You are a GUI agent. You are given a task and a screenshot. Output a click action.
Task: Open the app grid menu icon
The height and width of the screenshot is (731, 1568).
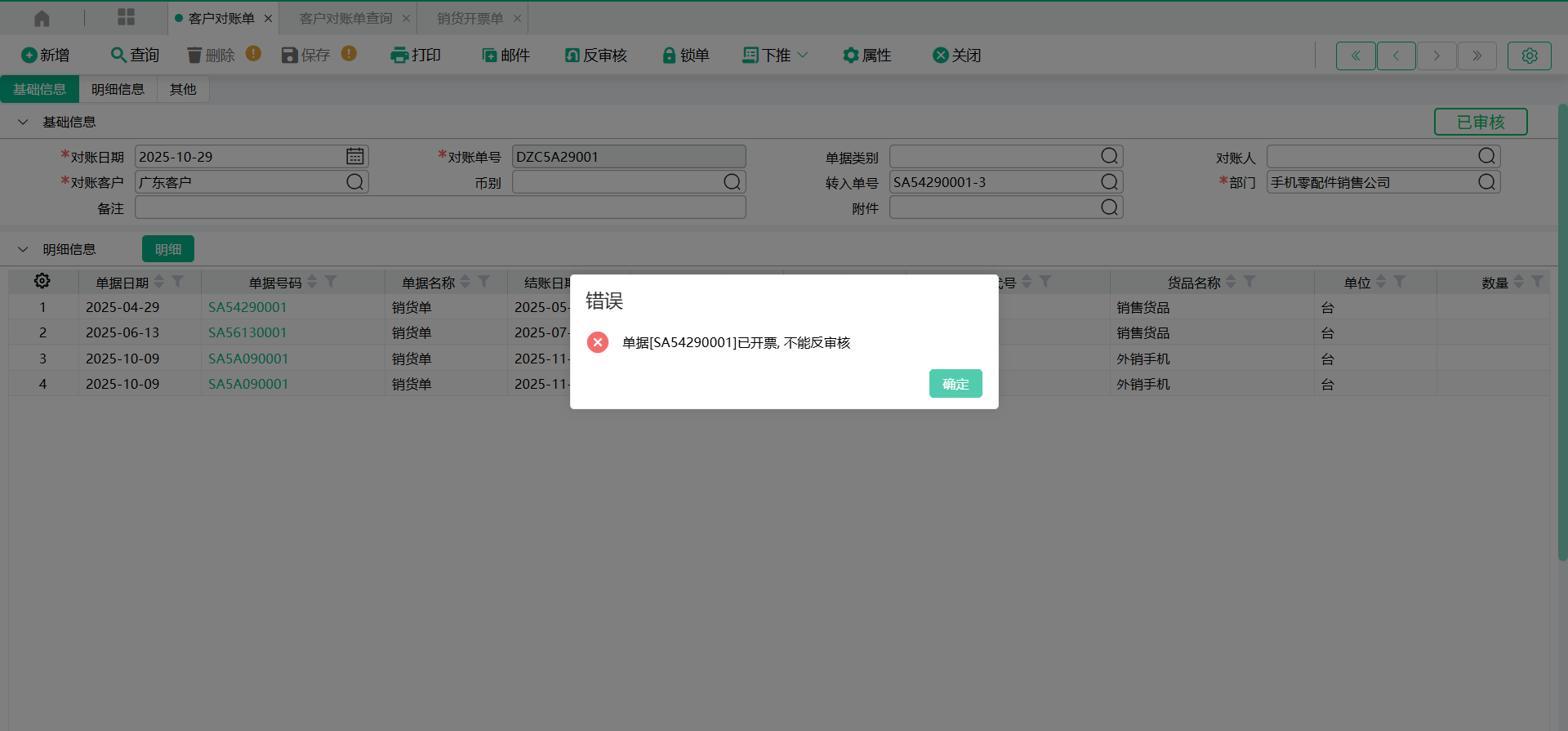coord(126,18)
